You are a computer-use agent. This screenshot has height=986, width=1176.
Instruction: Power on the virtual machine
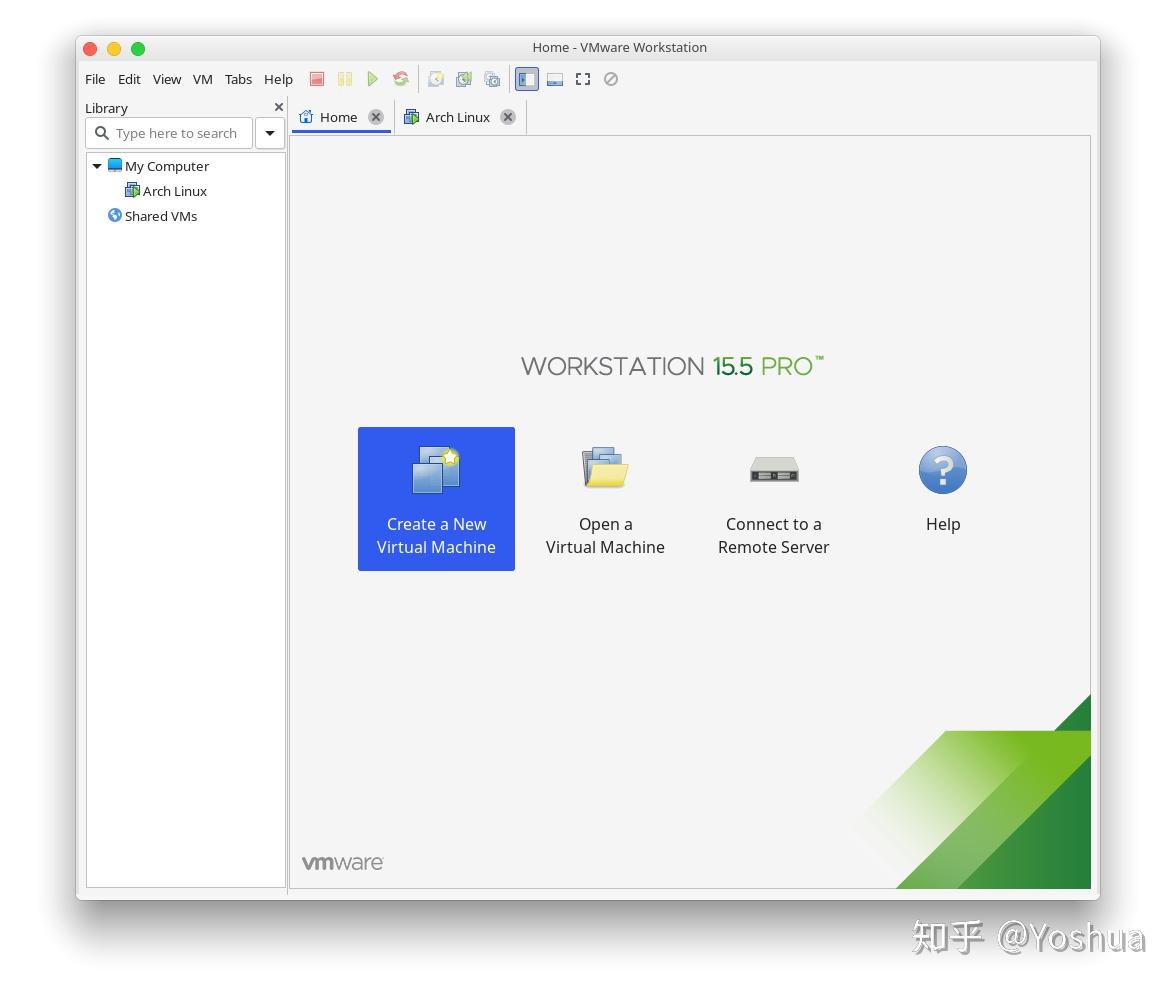pos(372,79)
